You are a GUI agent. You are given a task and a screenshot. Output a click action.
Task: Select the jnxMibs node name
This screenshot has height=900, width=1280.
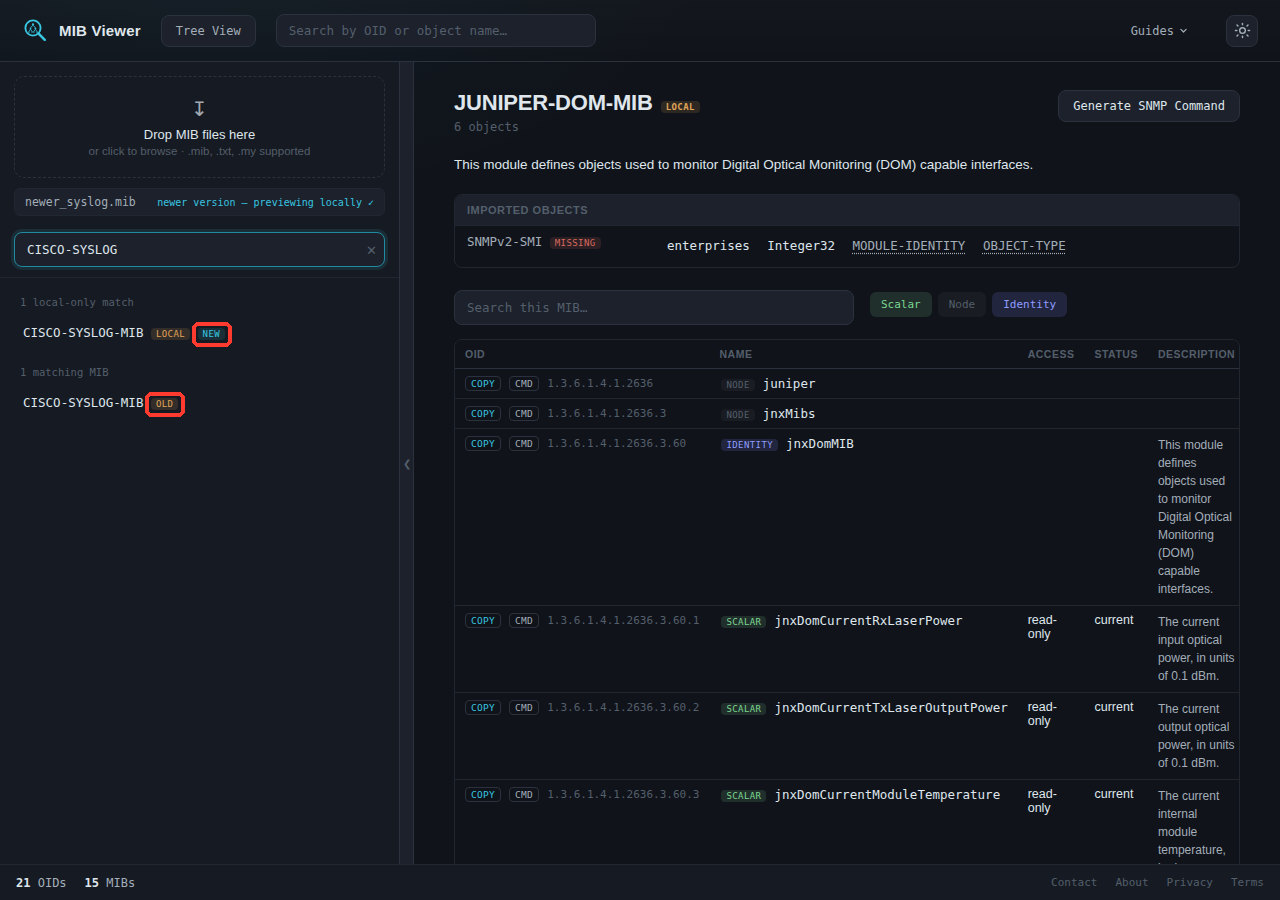click(789, 414)
